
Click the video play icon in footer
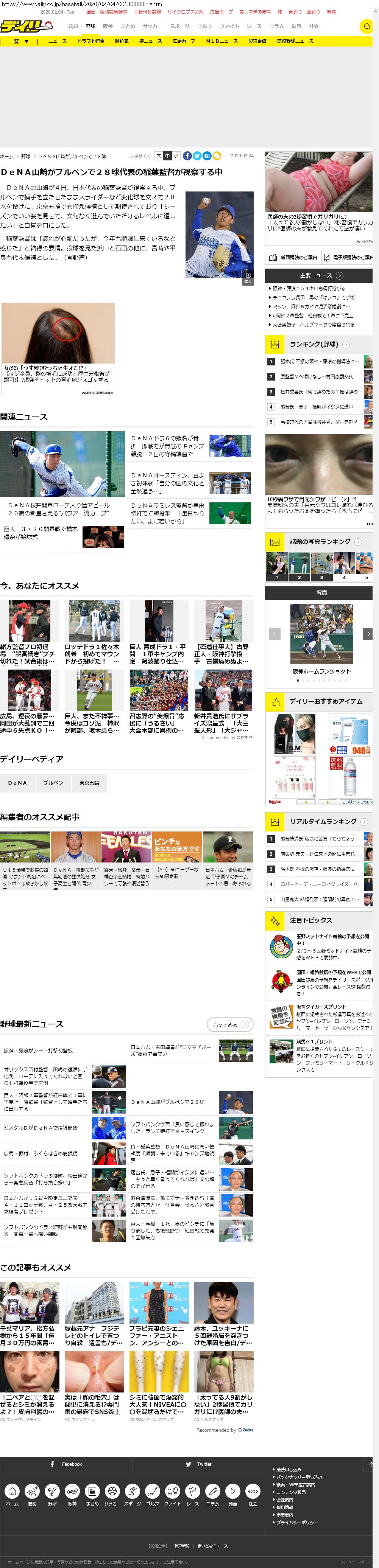click(x=232, y=1491)
